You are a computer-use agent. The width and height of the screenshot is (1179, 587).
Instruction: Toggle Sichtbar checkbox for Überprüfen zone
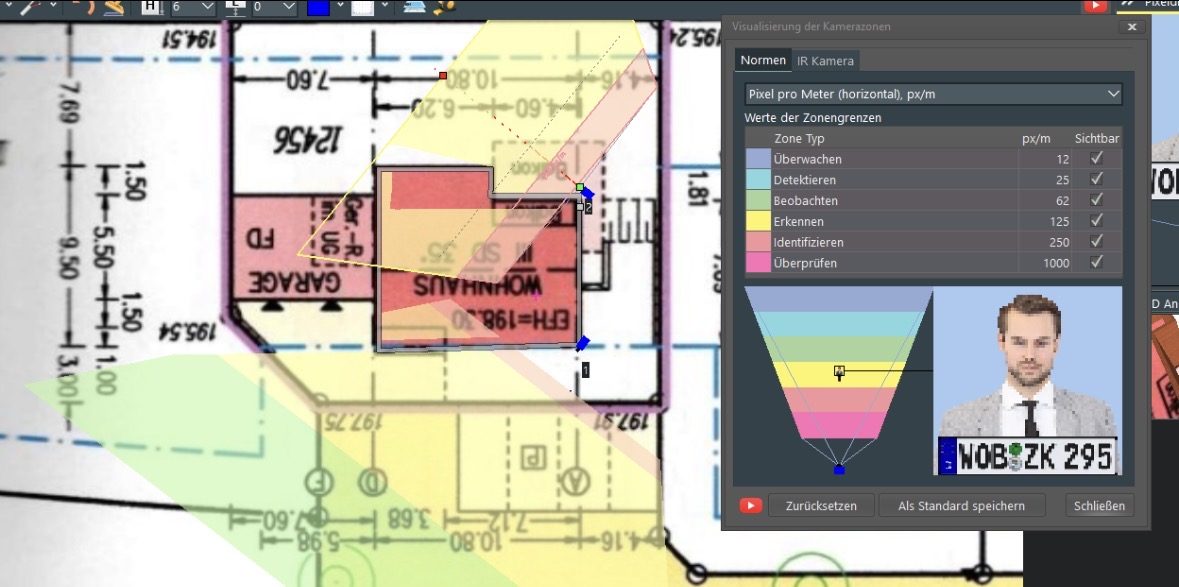click(1097, 263)
